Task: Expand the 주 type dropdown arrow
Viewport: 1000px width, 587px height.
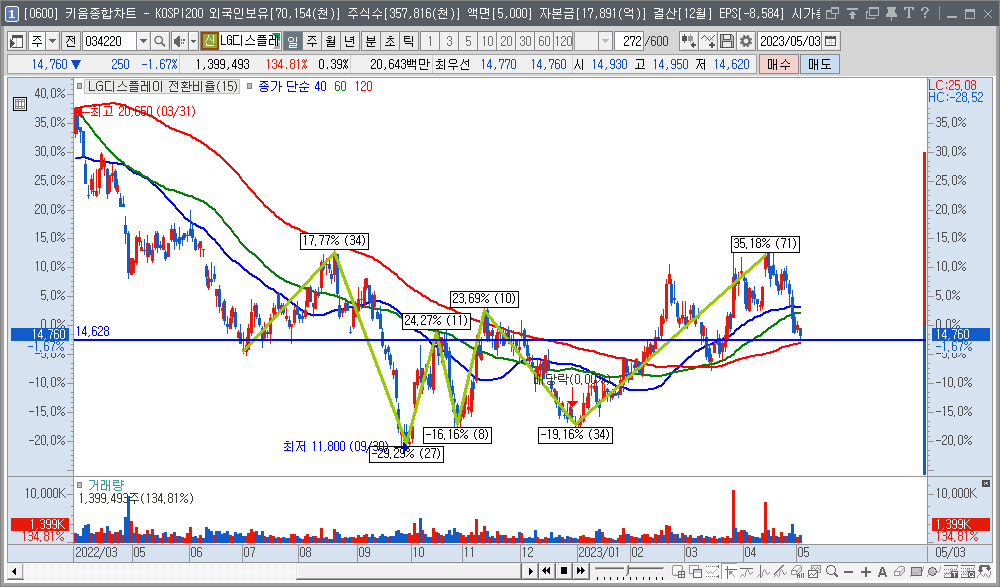Action: (x=53, y=41)
